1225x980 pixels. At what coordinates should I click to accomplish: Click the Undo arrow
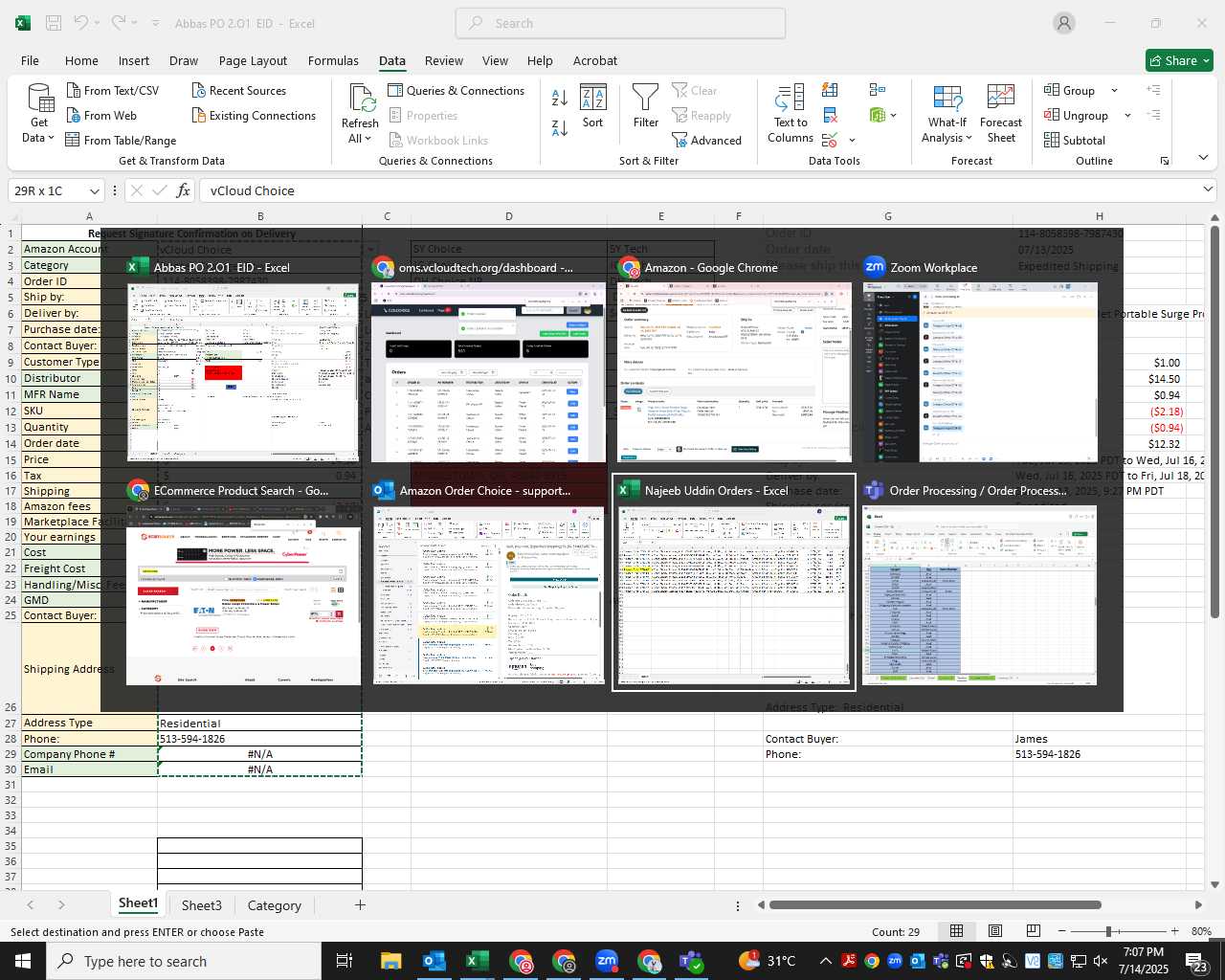tap(81, 23)
